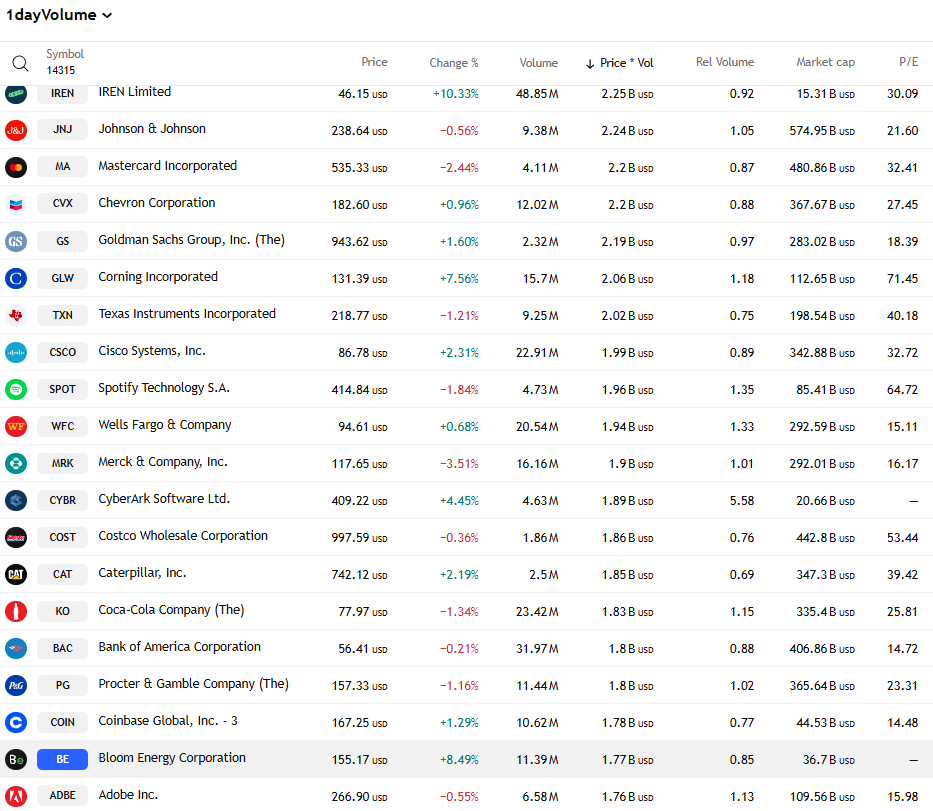The height and width of the screenshot is (811, 933).
Task: Click the IREN Limited logo icon
Action: [x=16, y=93]
